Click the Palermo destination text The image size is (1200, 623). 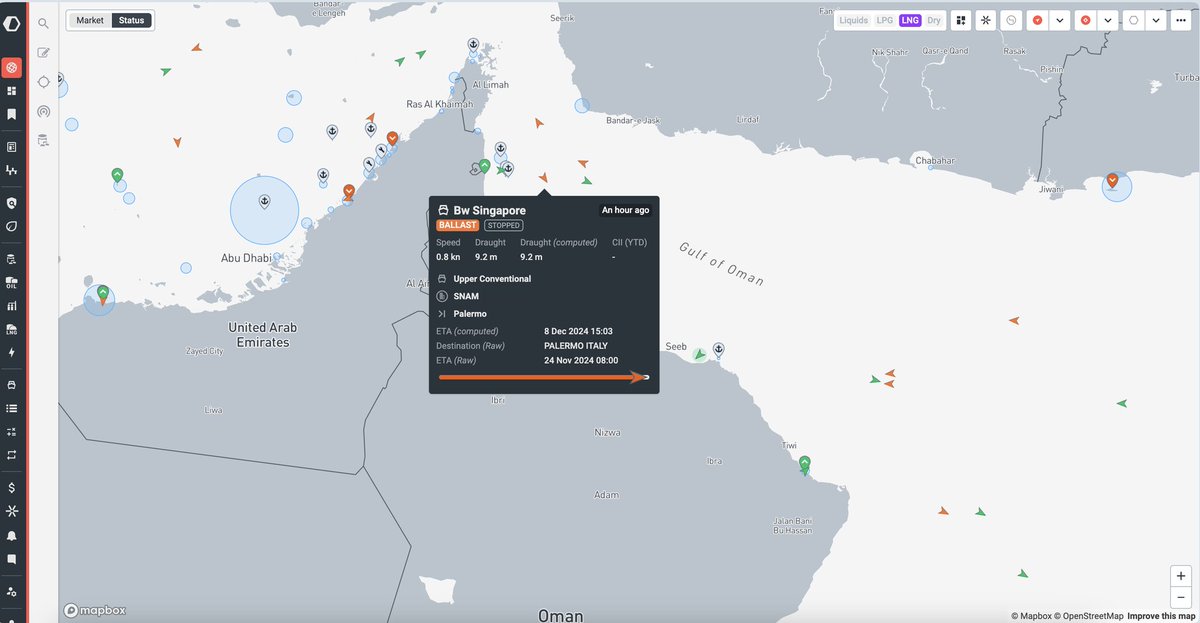coord(470,314)
